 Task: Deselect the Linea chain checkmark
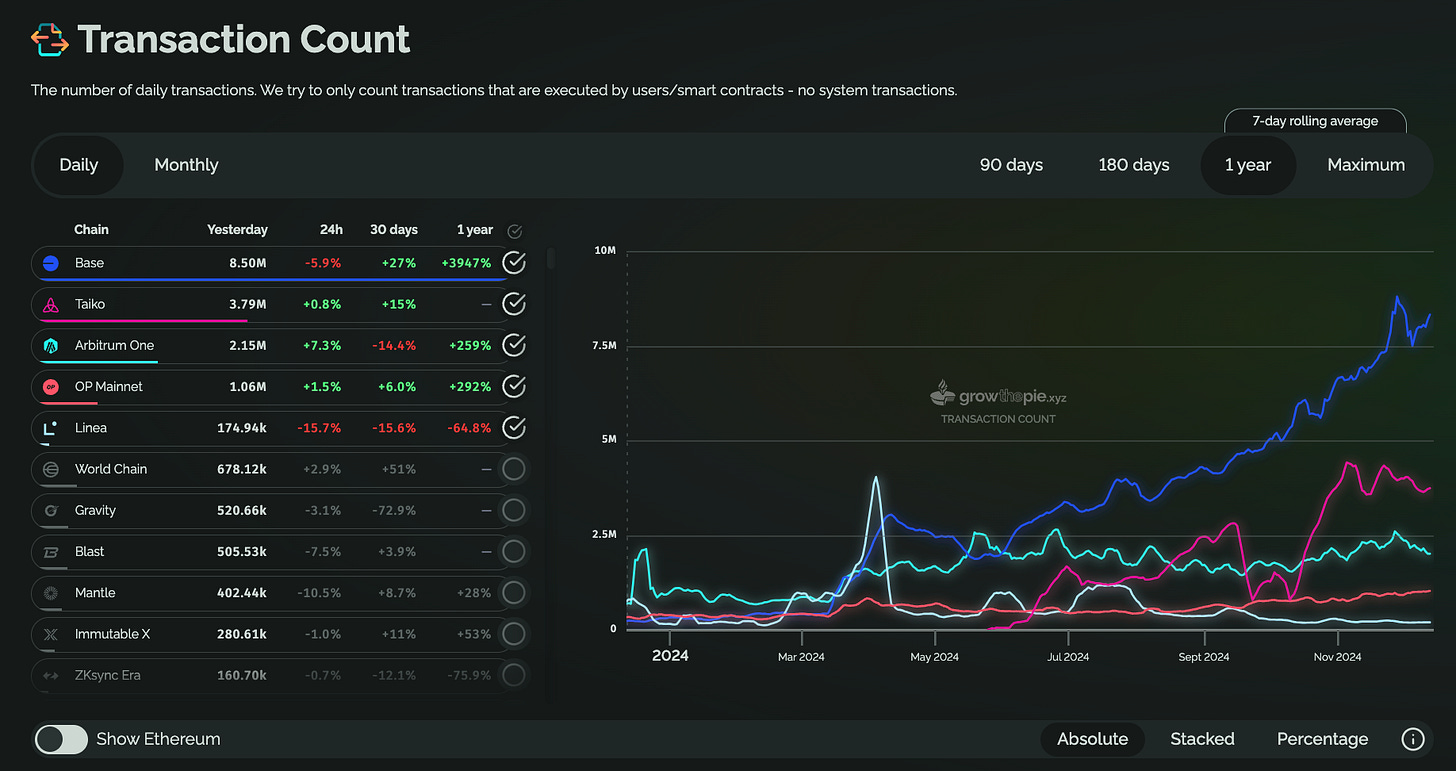(513, 428)
